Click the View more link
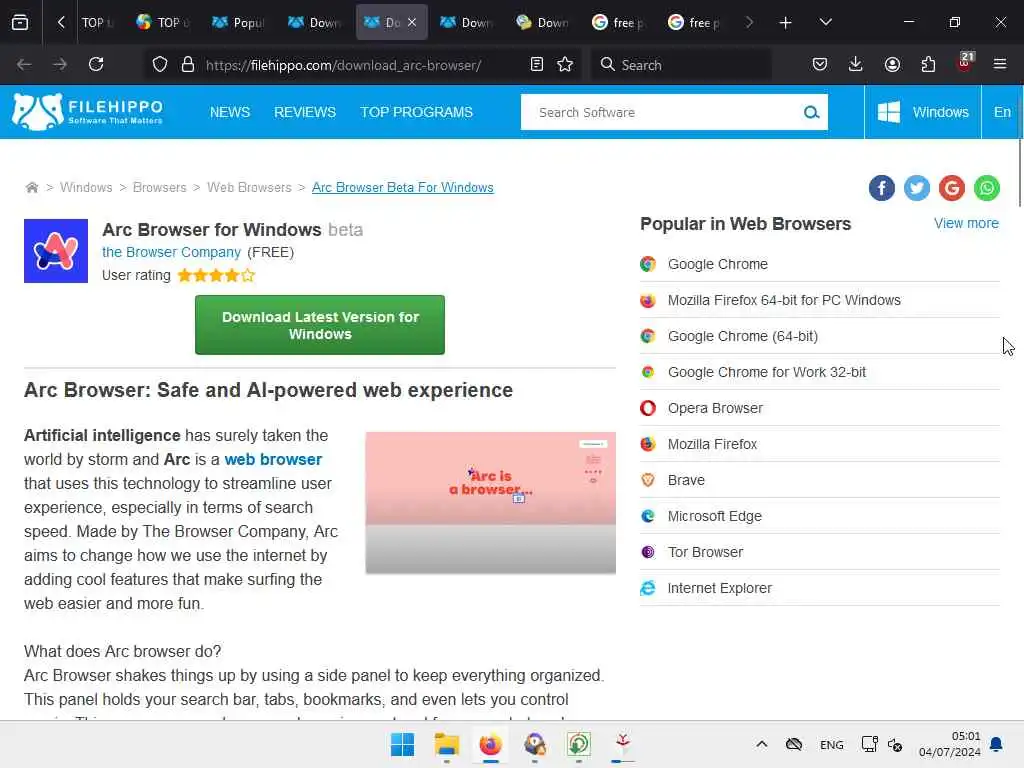The height and width of the screenshot is (768, 1024). pyautogui.click(x=966, y=223)
